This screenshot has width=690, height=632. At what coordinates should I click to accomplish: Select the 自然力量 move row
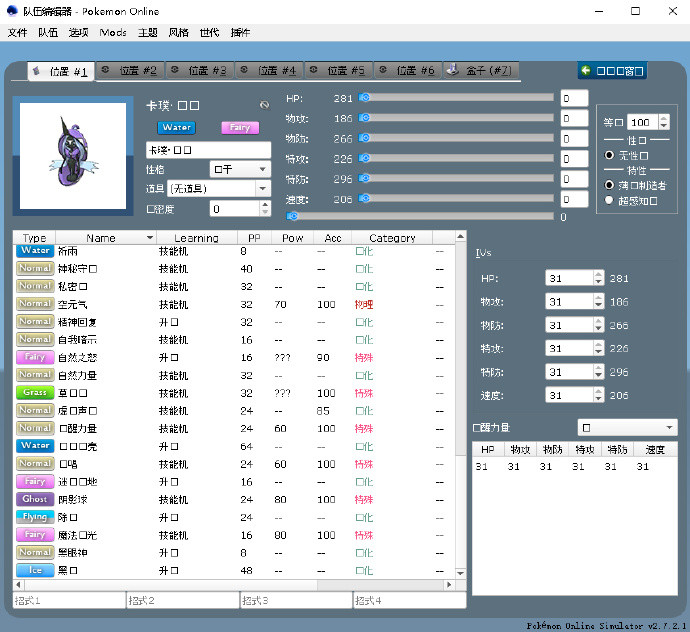(x=233, y=375)
